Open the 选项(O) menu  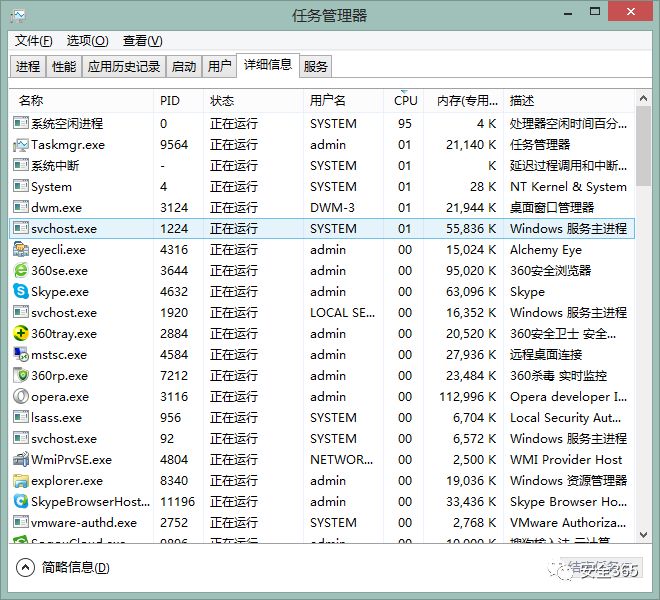tap(88, 41)
